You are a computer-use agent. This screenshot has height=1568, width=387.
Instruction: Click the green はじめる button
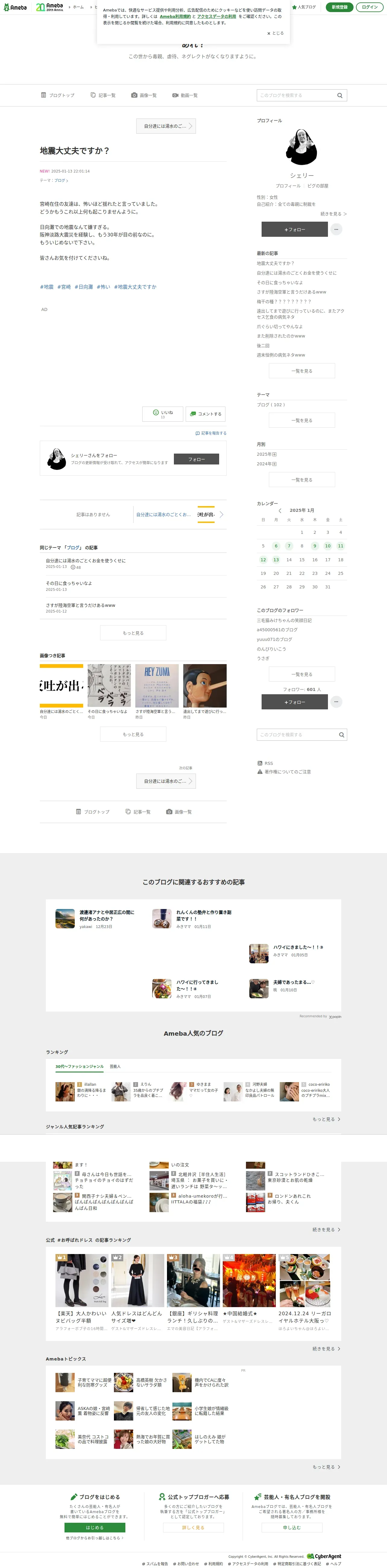[94, 1528]
